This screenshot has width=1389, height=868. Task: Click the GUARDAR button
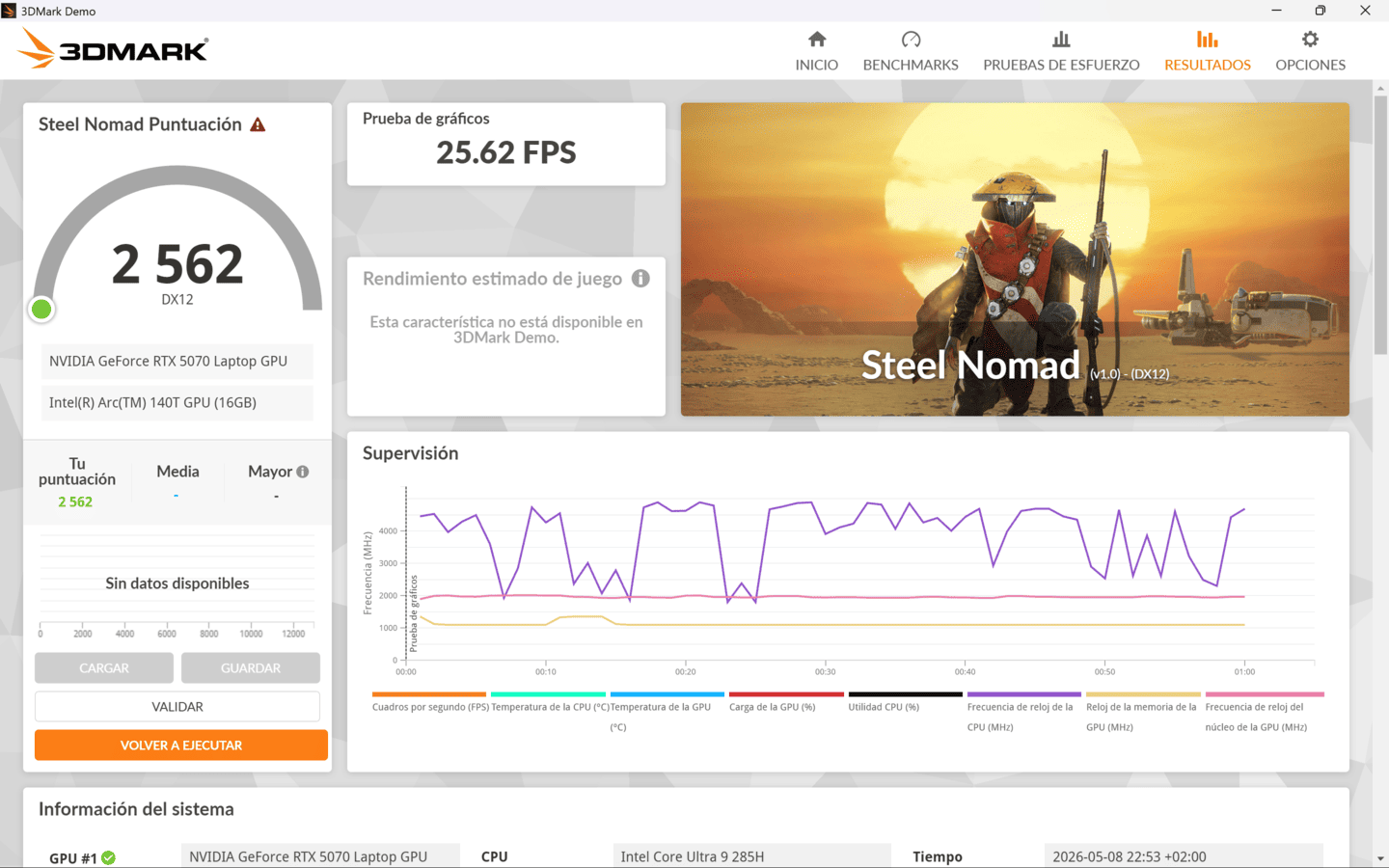click(x=251, y=668)
